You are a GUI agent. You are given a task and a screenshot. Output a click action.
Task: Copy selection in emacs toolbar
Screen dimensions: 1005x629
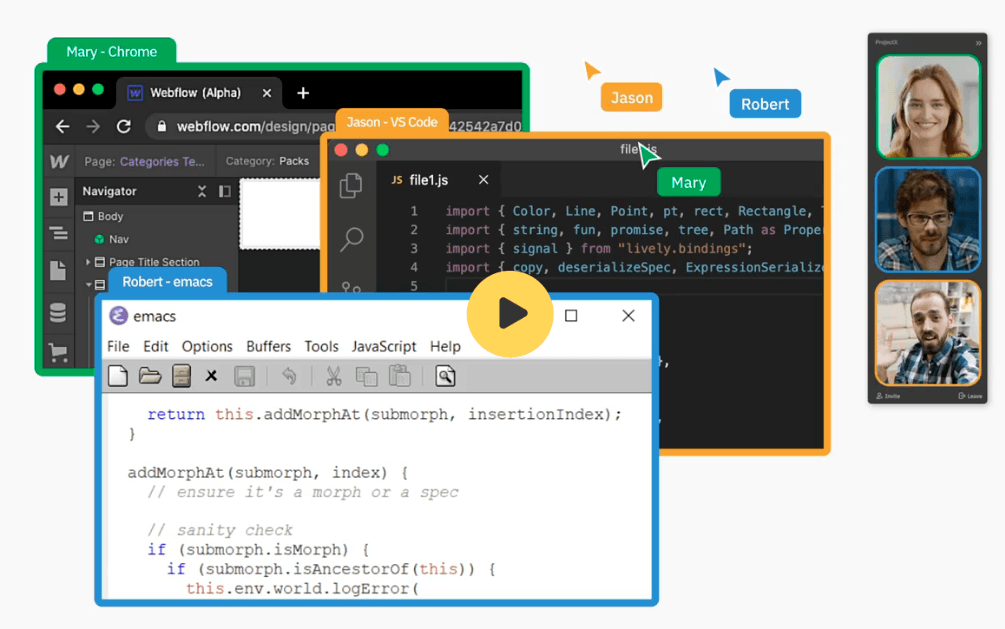[366, 376]
